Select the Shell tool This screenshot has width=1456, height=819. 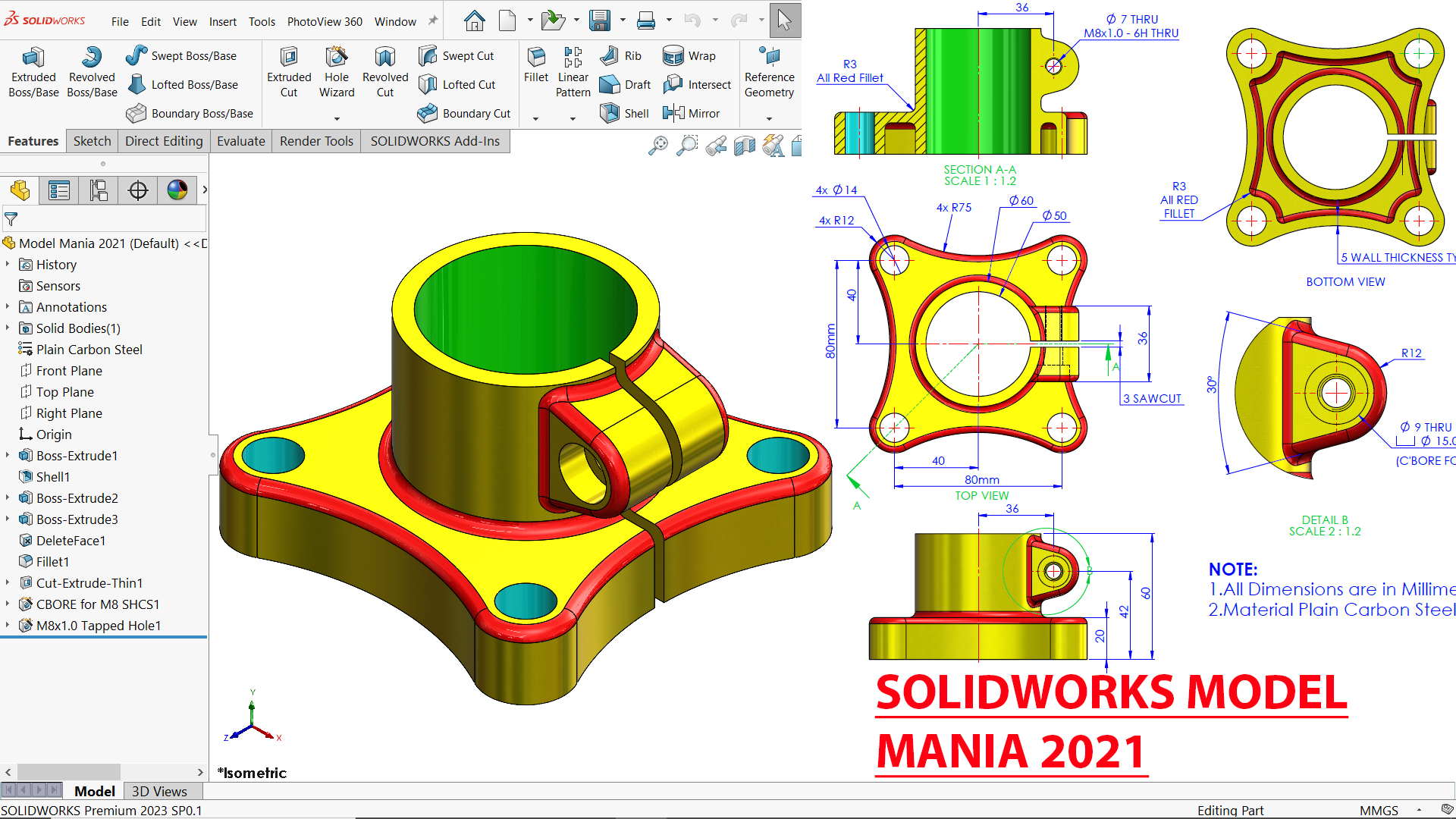click(624, 113)
